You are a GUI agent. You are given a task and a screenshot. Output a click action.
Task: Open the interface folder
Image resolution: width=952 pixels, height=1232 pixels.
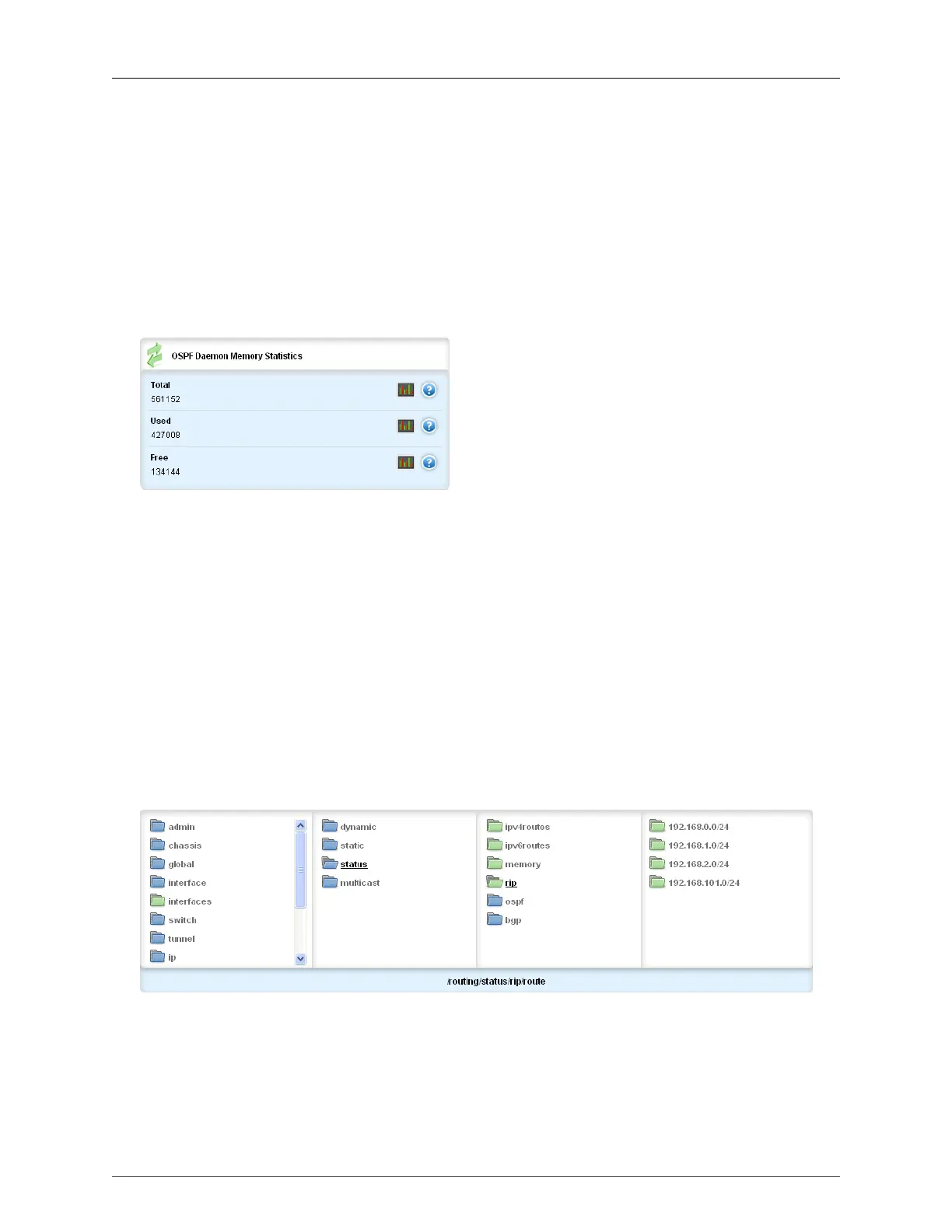pyautogui.click(x=178, y=882)
